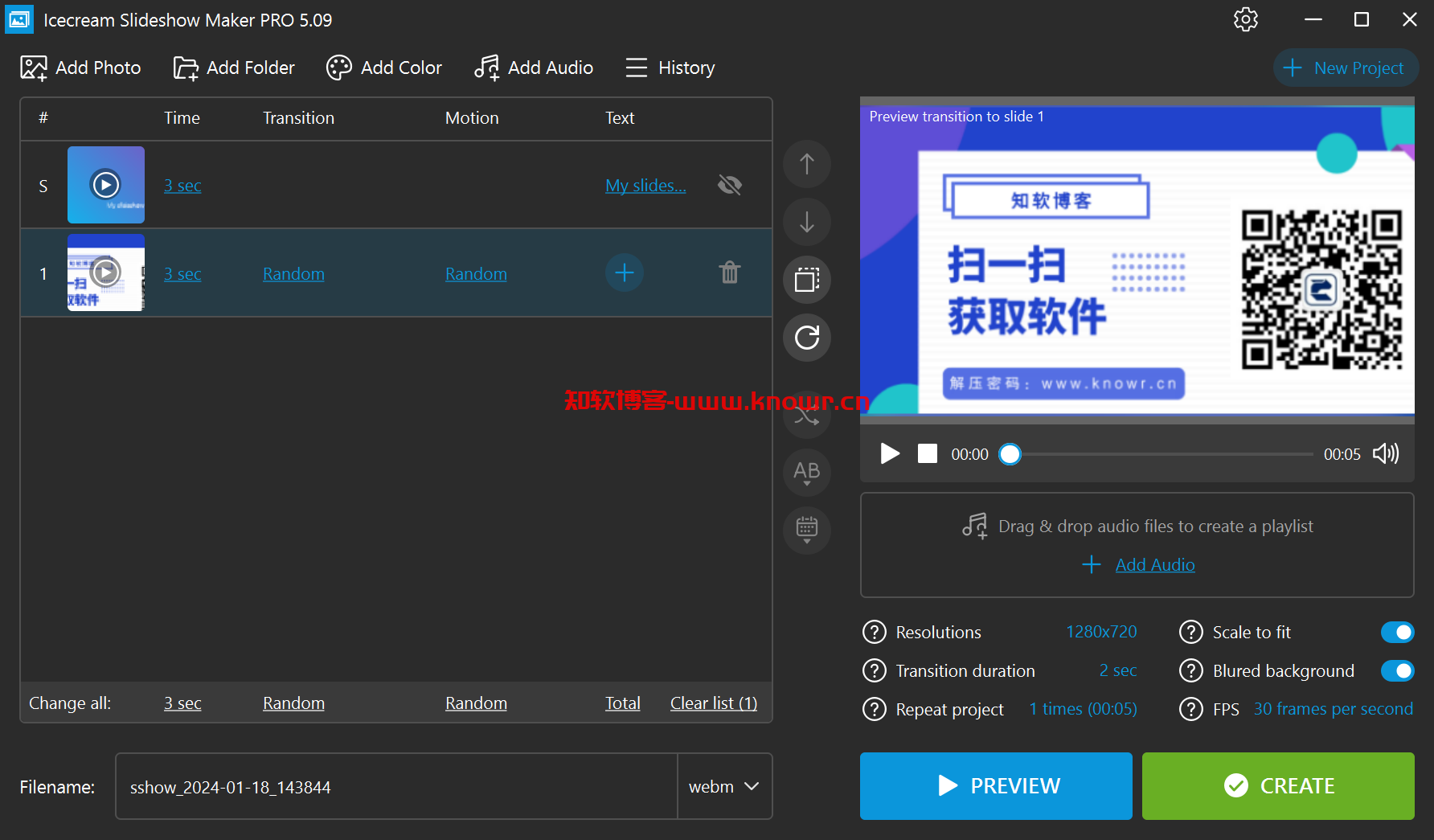
Task: Click the blue PREVIEW button
Action: point(996,786)
